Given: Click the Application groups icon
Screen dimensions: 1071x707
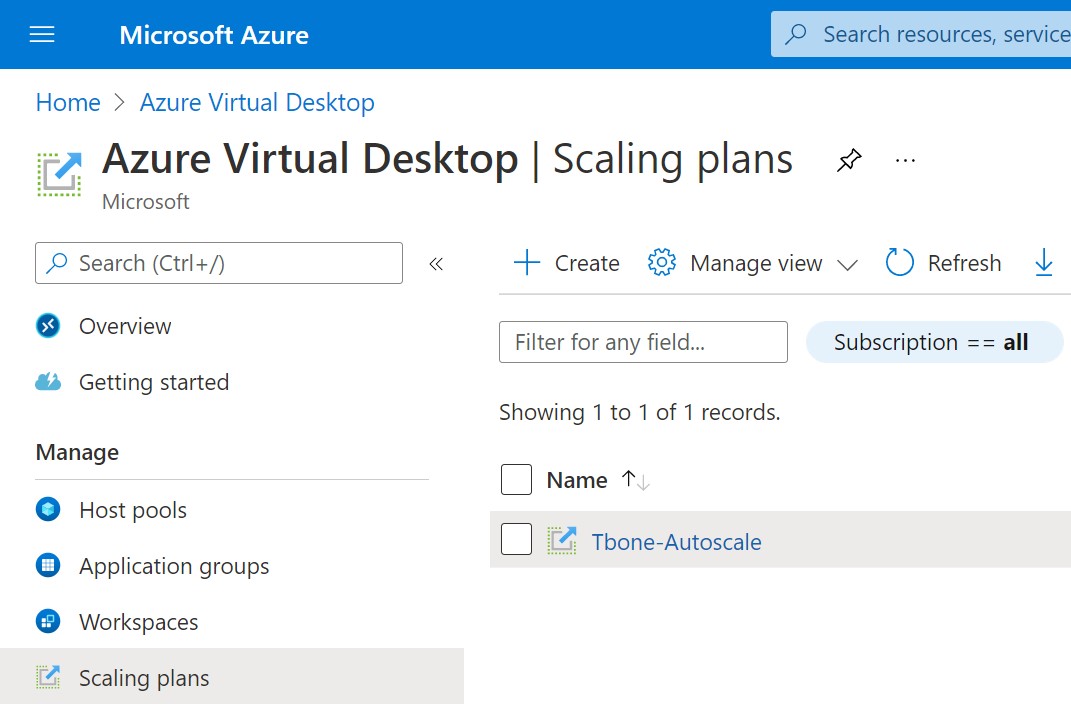Looking at the screenshot, I should coord(48,566).
